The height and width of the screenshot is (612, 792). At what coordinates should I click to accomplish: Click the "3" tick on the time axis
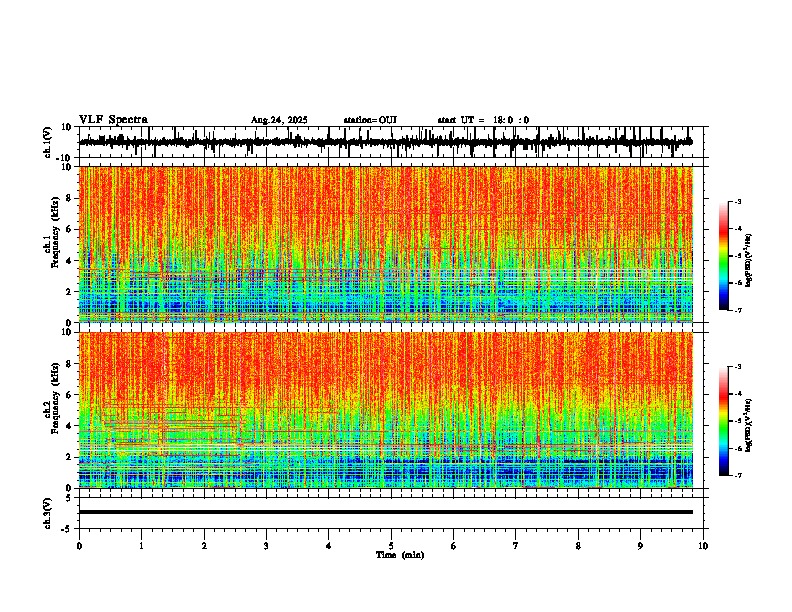click(x=266, y=546)
